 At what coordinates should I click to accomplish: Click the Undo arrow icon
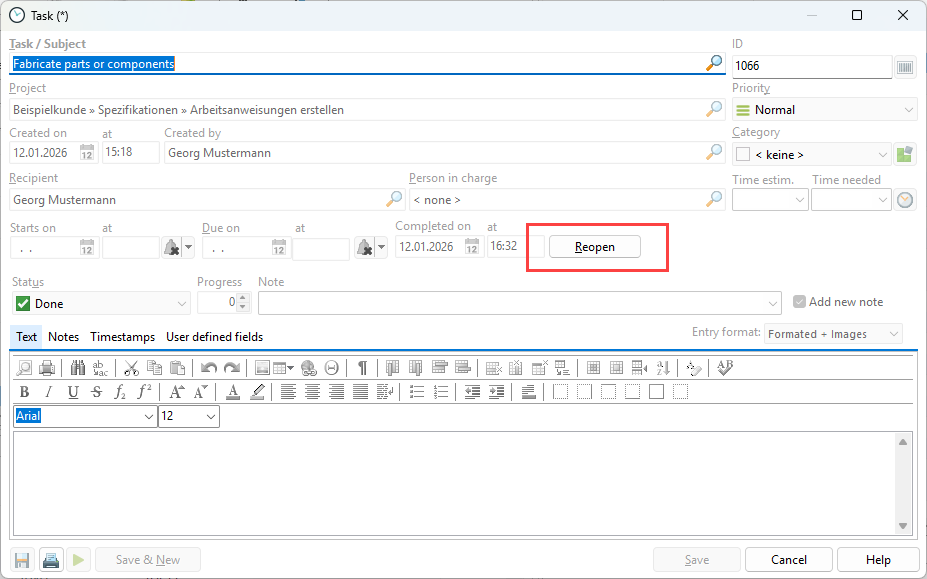tap(209, 367)
